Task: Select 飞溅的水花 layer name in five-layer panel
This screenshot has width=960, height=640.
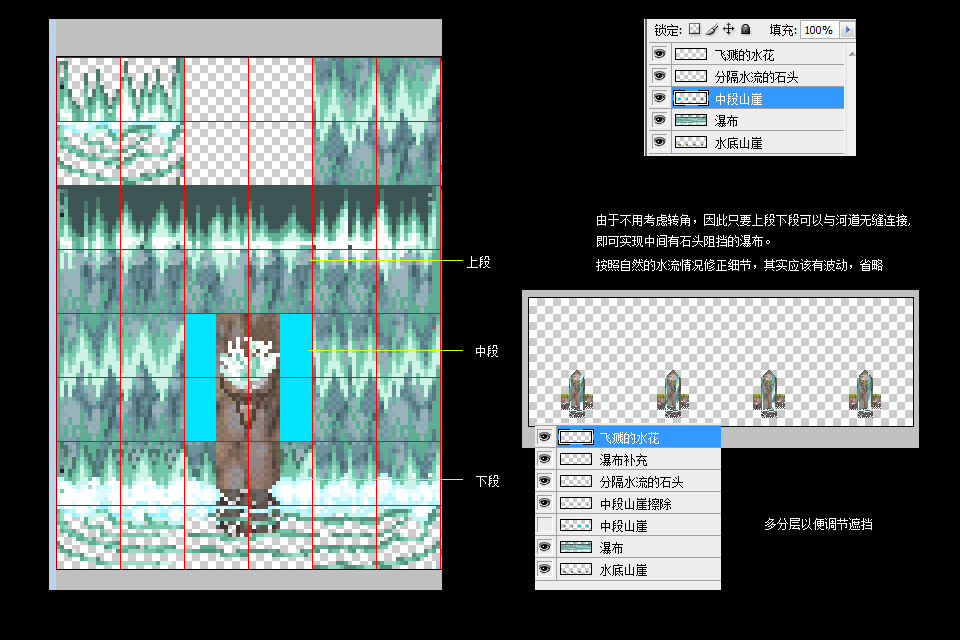Action: 744,55
